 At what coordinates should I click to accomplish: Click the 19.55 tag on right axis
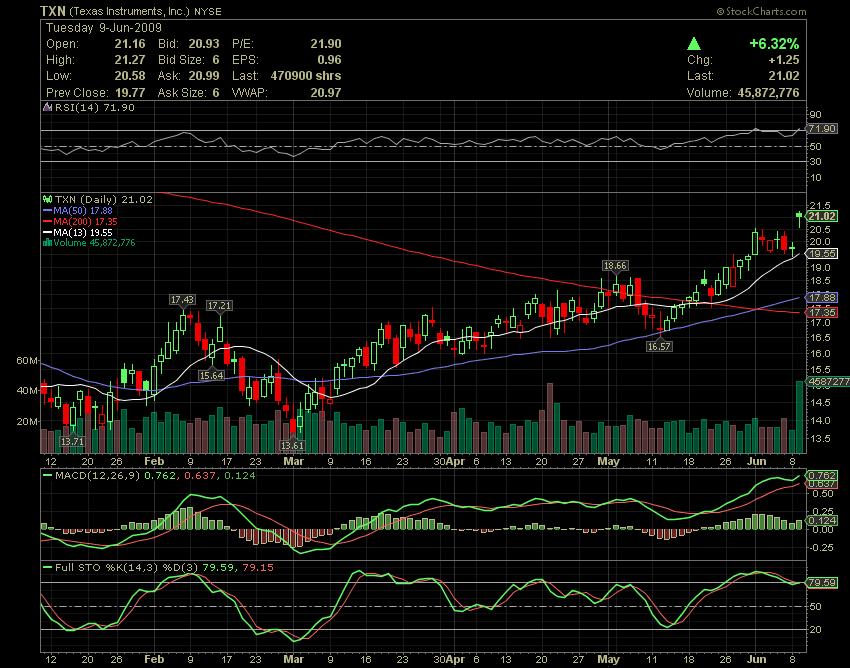(x=822, y=254)
